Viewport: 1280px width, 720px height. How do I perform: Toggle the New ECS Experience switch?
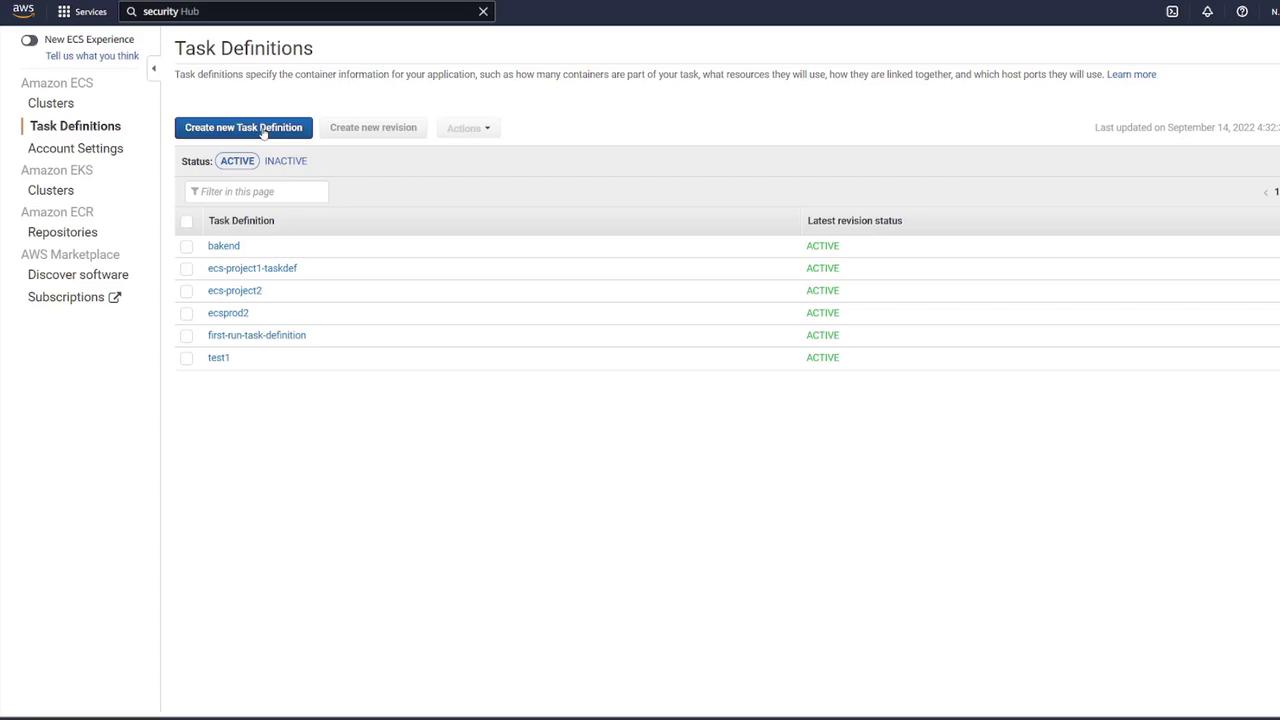coord(29,40)
